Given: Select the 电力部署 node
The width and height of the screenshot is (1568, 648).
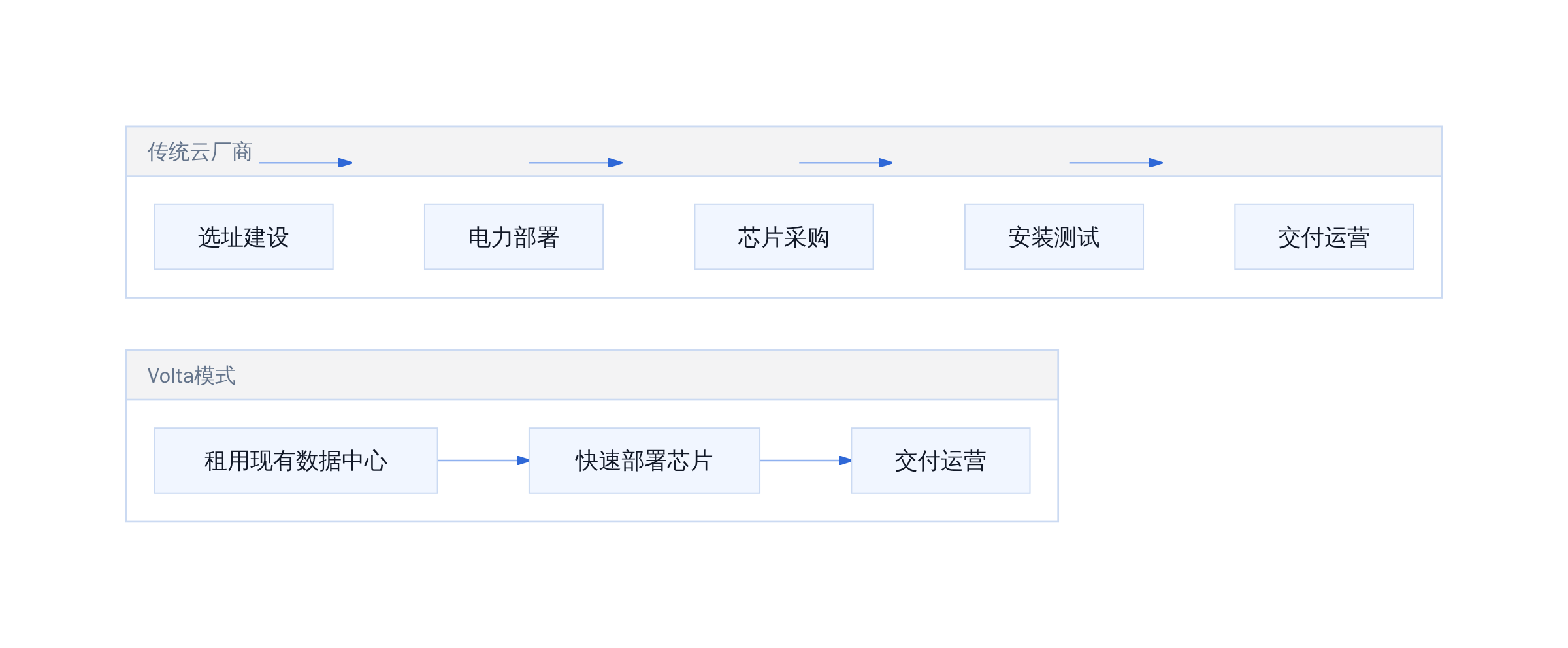Looking at the screenshot, I should pos(514,236).
